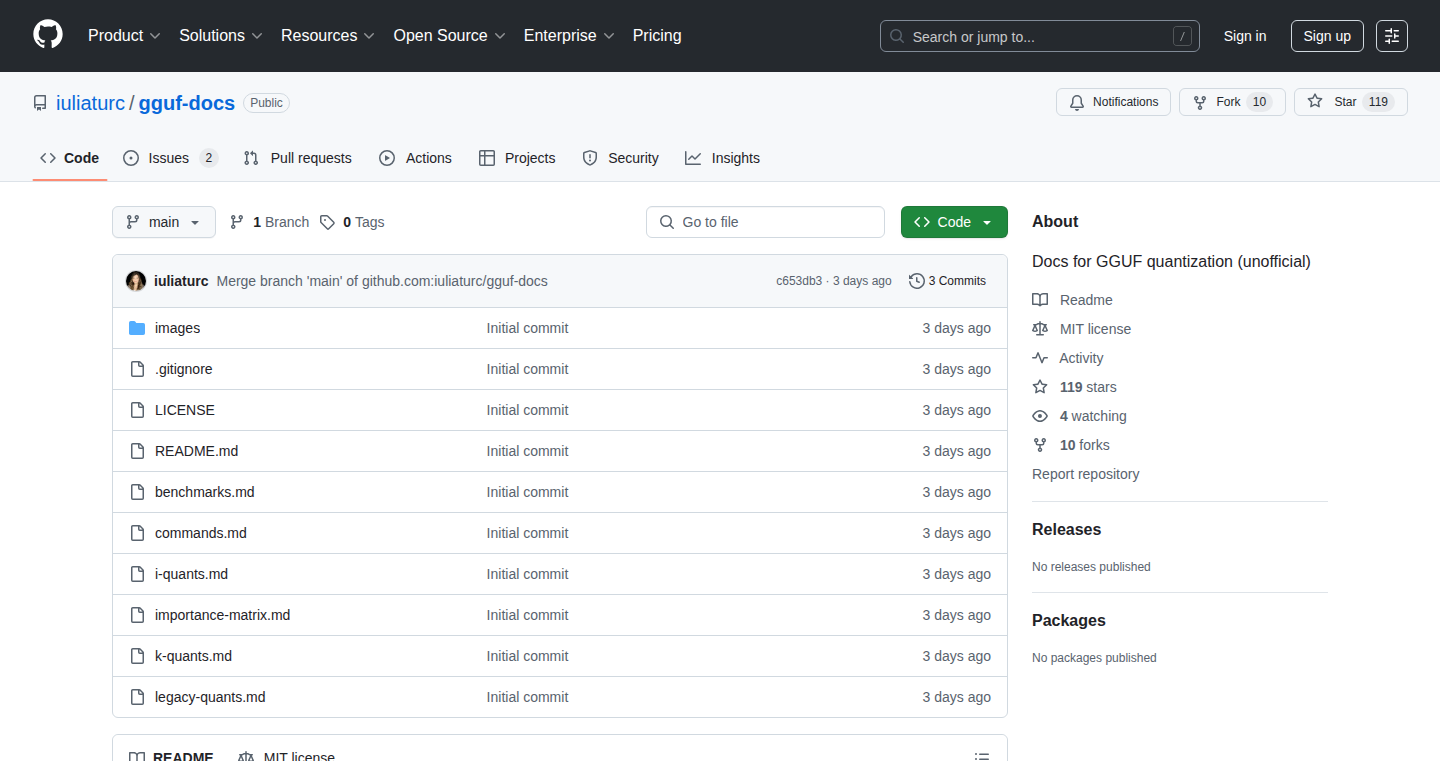The width and height of the screenshot is (1440, 761).
Task: Open the merge branch commit message
Action: (382, 281)
